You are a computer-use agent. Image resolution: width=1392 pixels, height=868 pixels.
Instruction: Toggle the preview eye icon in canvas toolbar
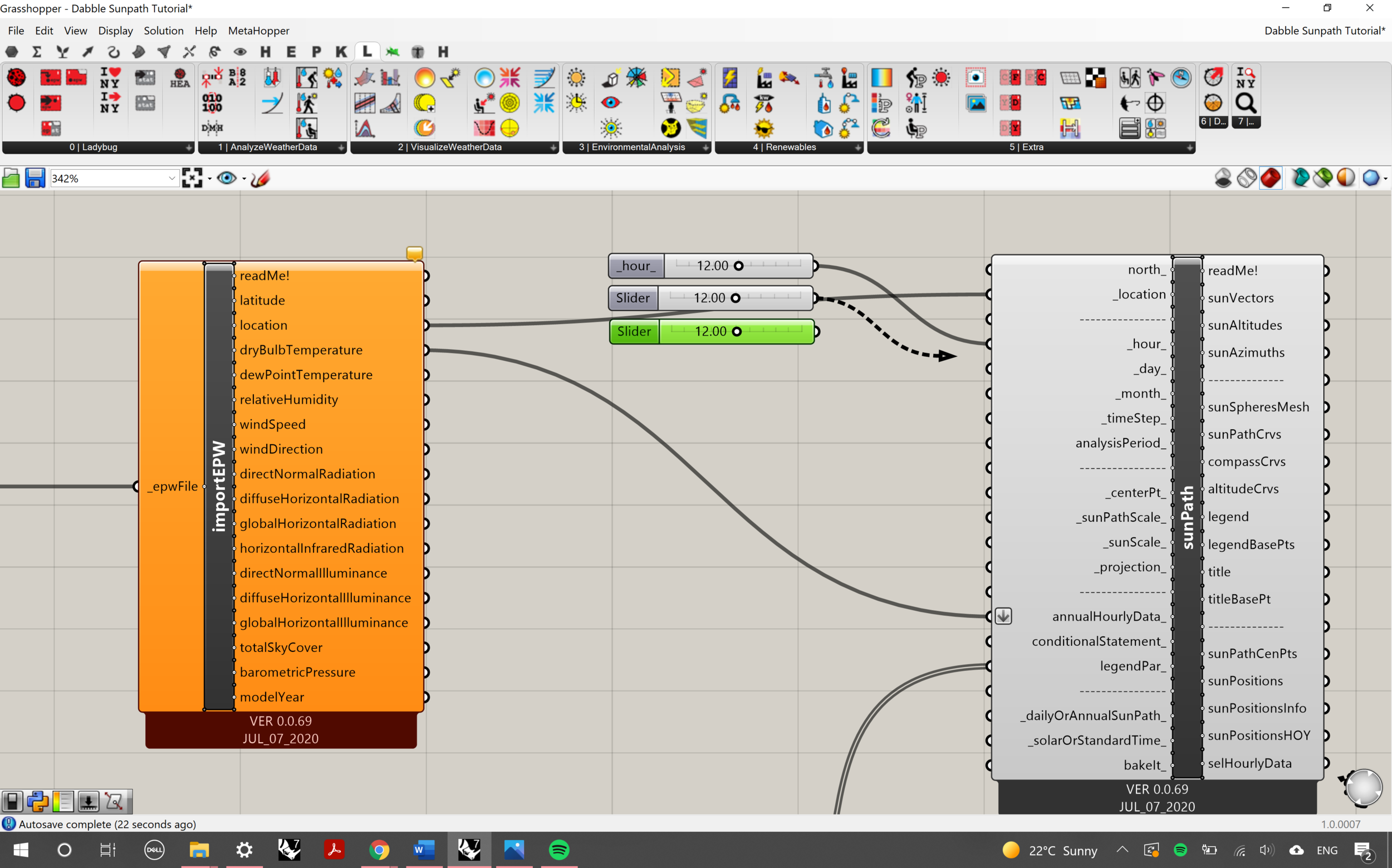click(x=226, y=179)
